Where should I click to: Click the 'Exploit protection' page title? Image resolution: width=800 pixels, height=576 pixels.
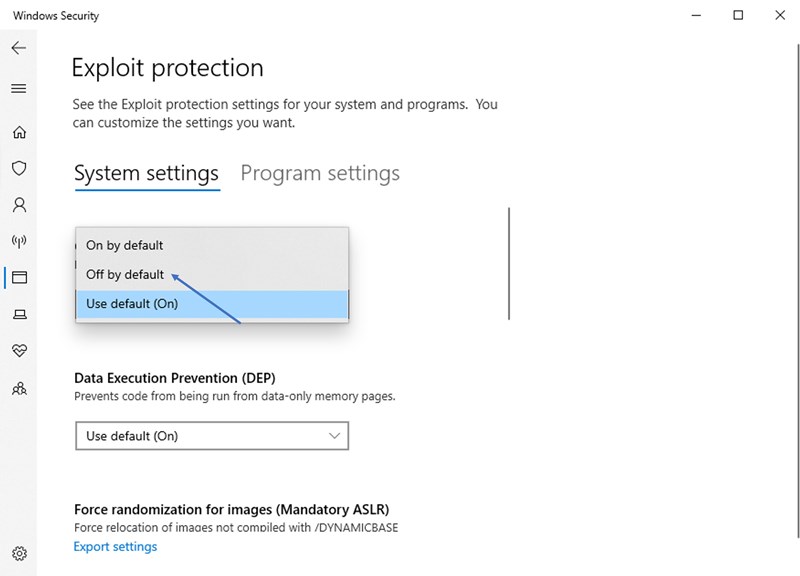[x=167, y=68]
